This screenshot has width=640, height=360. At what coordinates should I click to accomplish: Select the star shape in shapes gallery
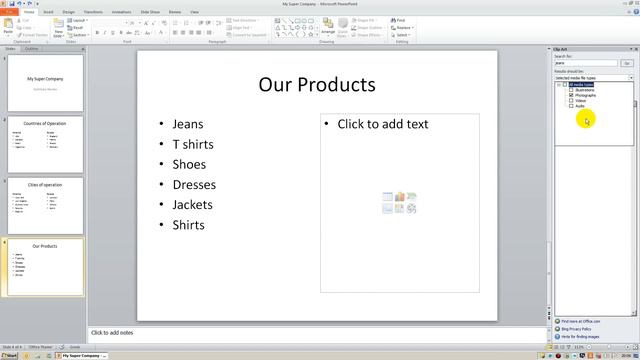pyautogui.click(x=311, y=34)
